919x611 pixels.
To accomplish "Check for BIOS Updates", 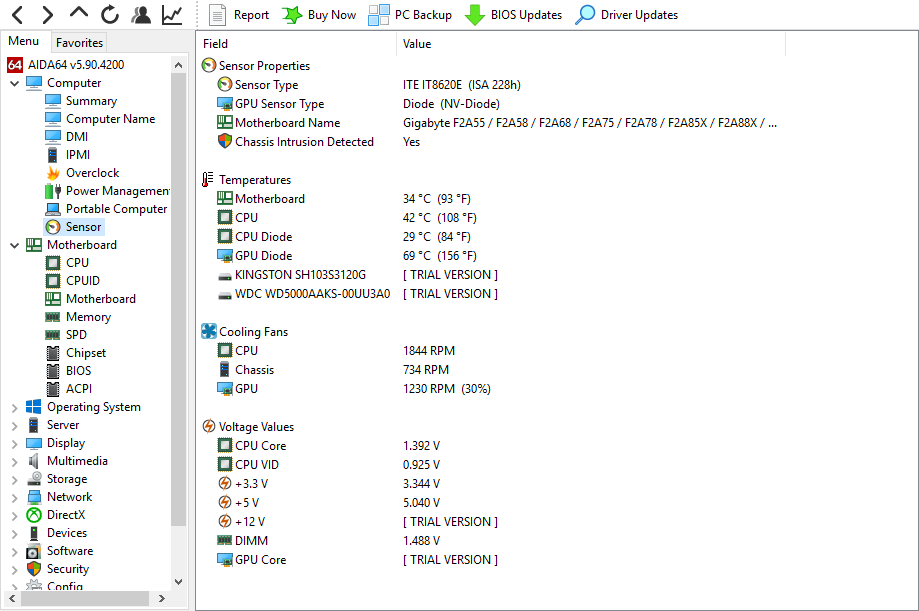I will coord(513,15).
